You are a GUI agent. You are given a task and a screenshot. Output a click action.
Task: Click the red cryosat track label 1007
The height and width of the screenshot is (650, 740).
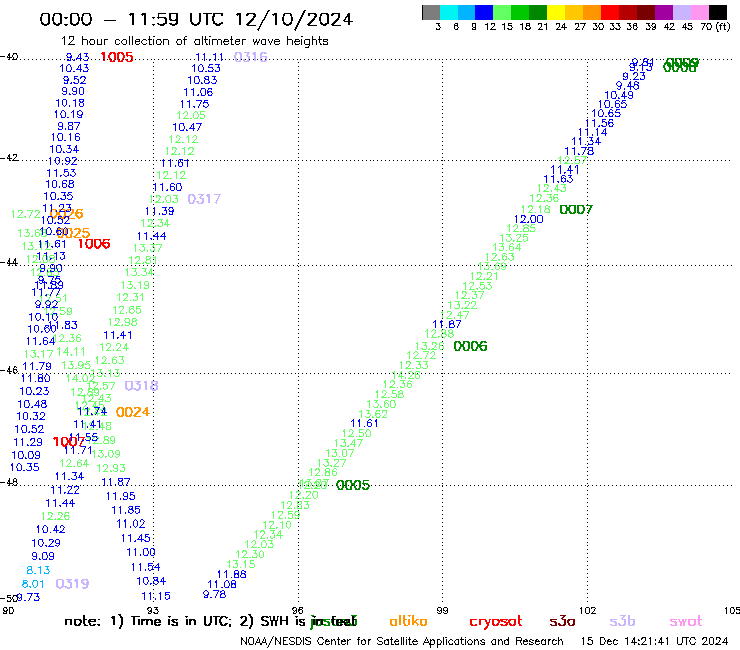point(68,442)
